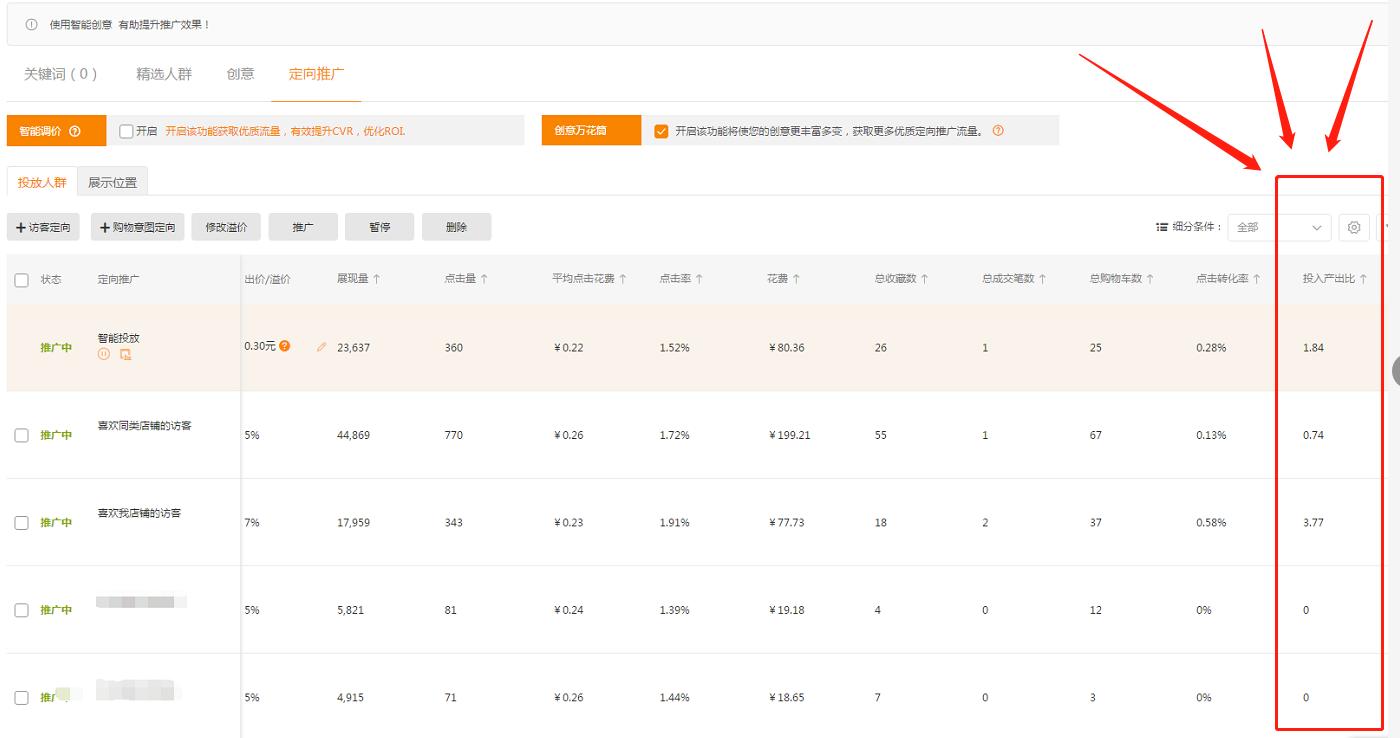This screenshot has height=738, width=1400.
Task: Click the 44,869 impressions cell
Action: point(353,435)
